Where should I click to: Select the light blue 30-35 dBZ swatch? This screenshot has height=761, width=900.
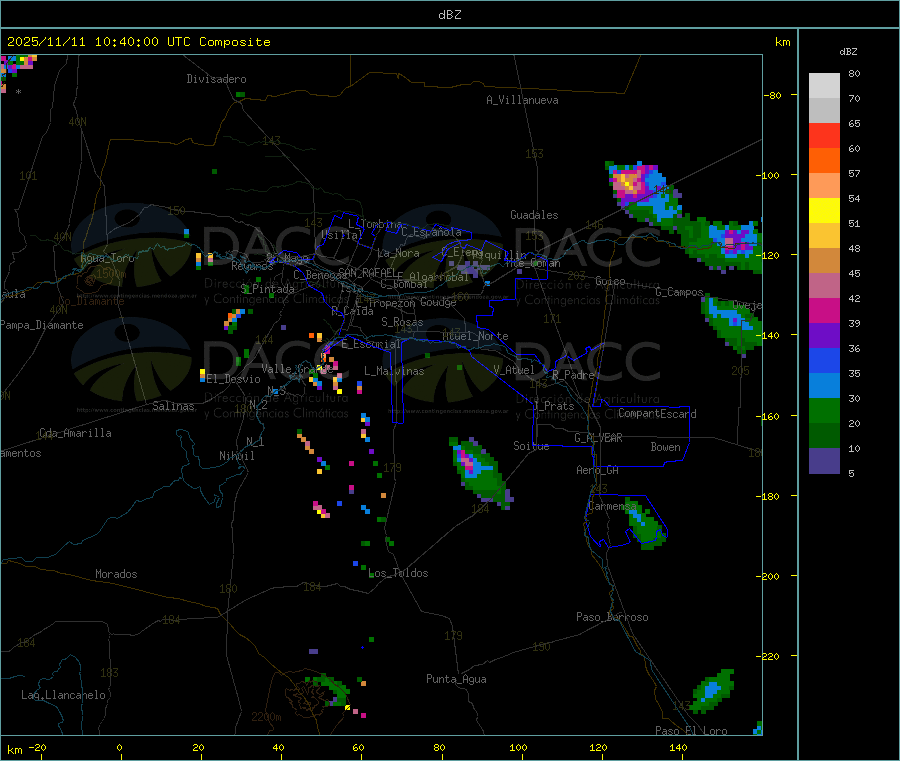click(824, 386)
